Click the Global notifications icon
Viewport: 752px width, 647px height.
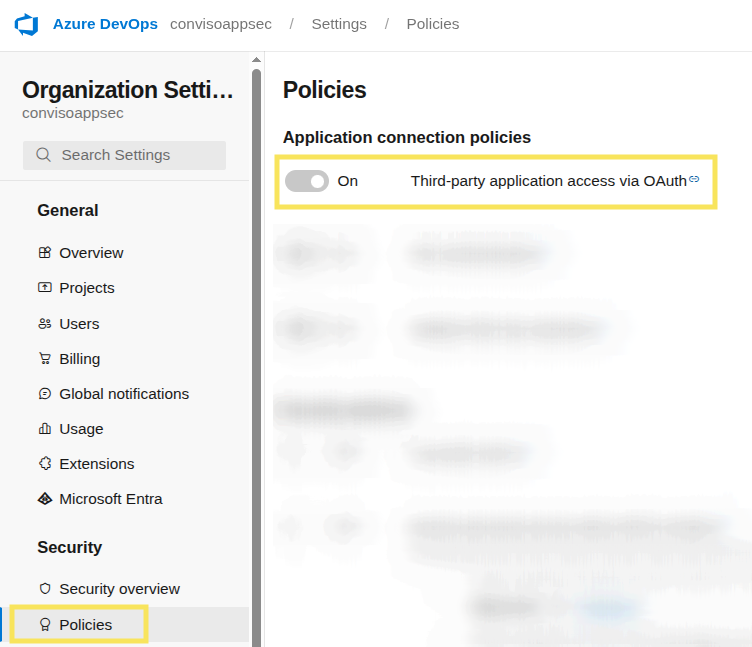point(44,394)
